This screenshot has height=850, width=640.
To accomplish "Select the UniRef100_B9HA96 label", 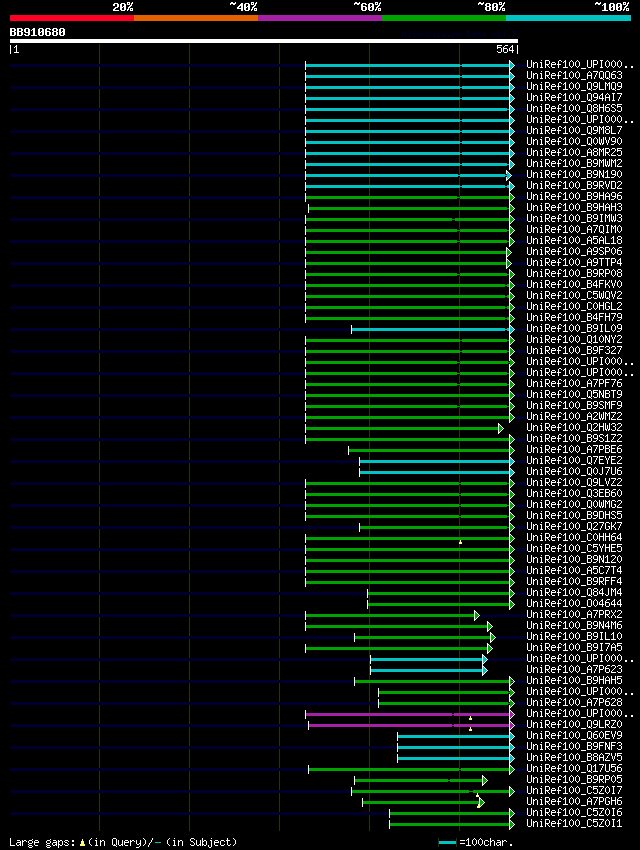I will tap(574, 196).
